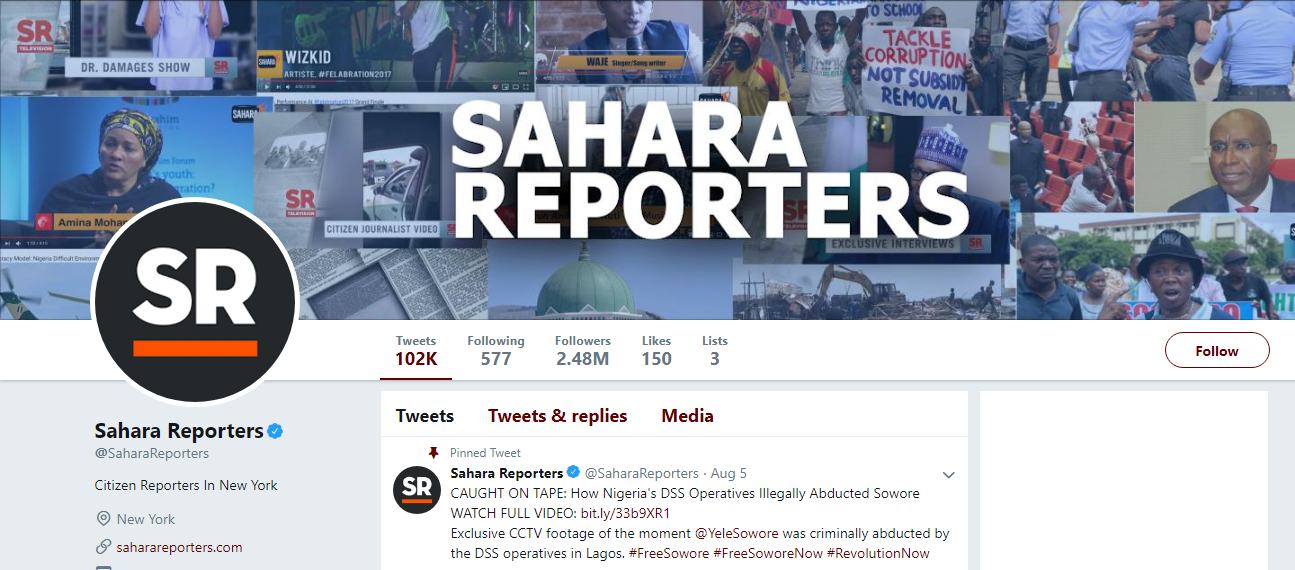The height and width of the screenshot is (570, 1295).
Task: Open the Lists 3 section
Action: 714,350
